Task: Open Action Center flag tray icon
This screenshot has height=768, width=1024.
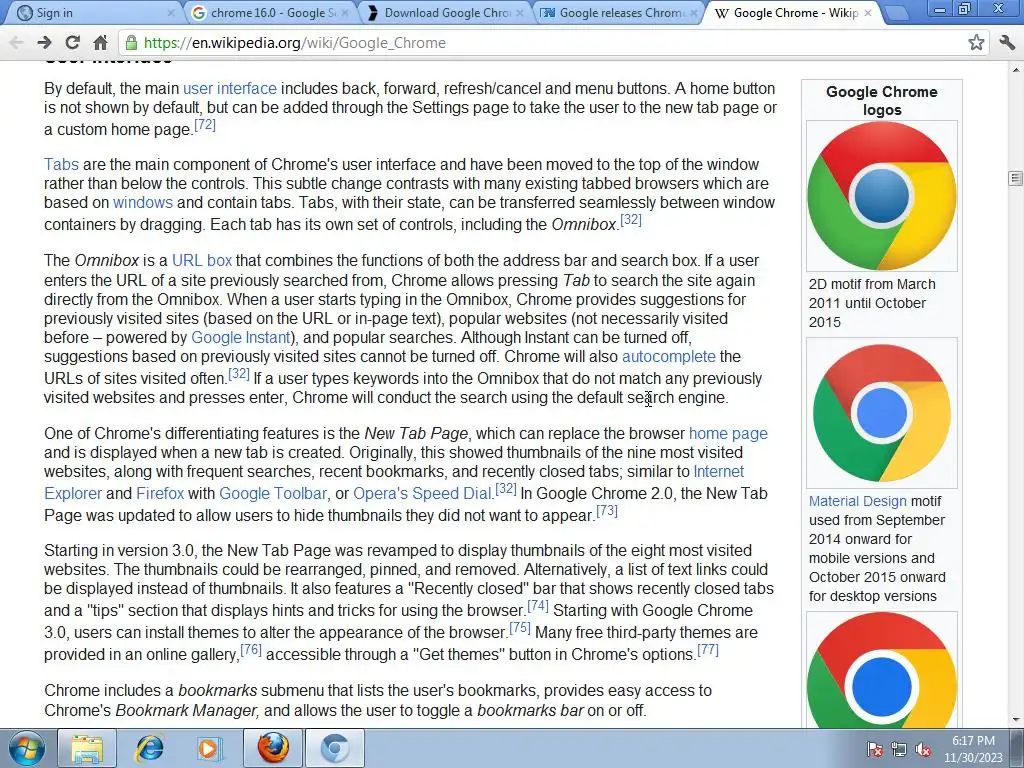Action: pos(874,749)
